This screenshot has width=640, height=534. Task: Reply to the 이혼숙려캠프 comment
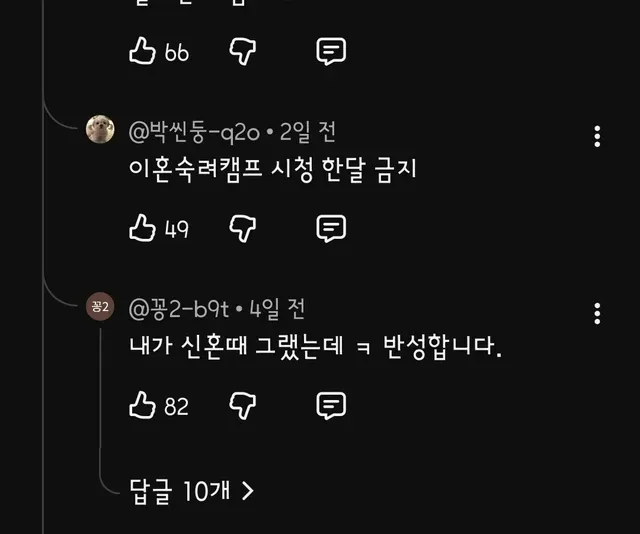click(331, 229)
